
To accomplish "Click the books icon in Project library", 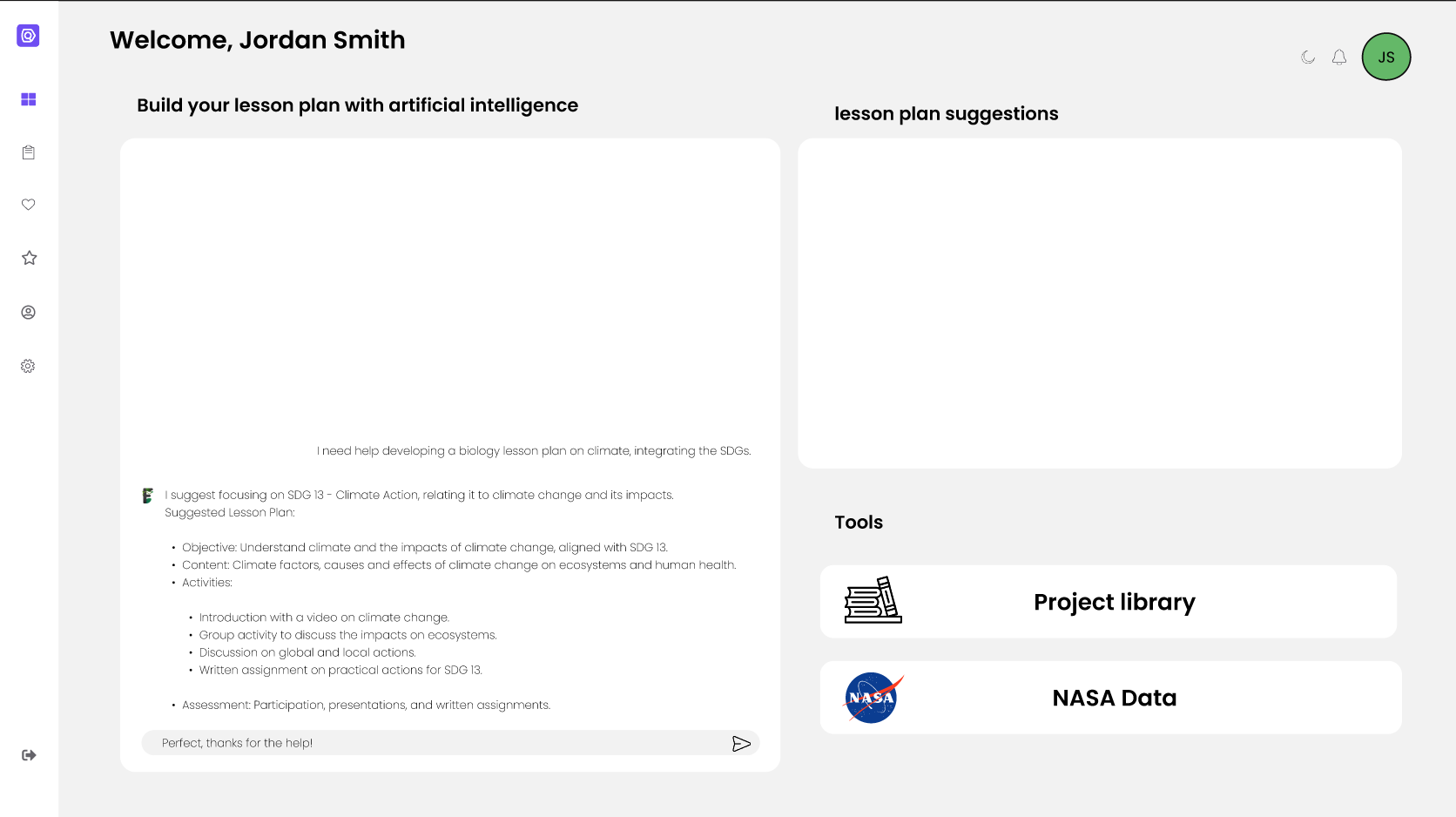I will [873, 600].
